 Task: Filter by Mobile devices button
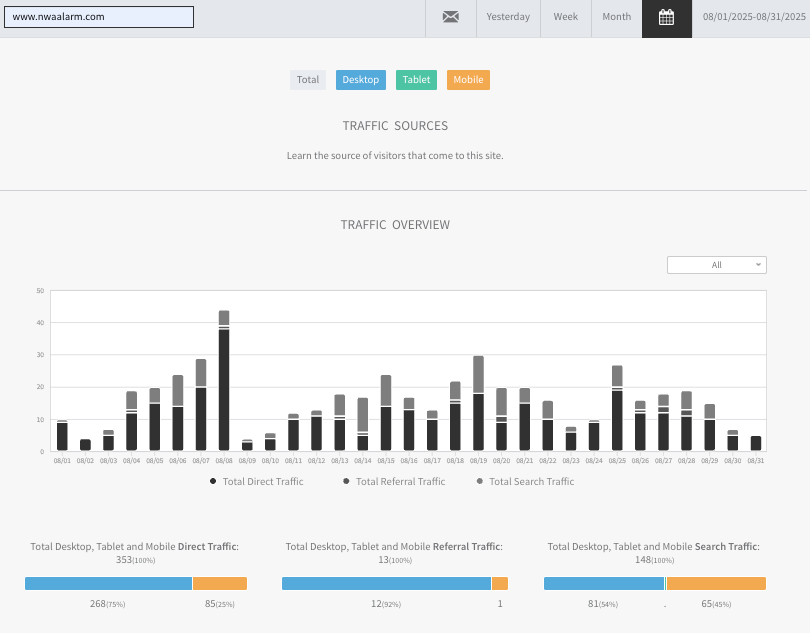(468, 80)
